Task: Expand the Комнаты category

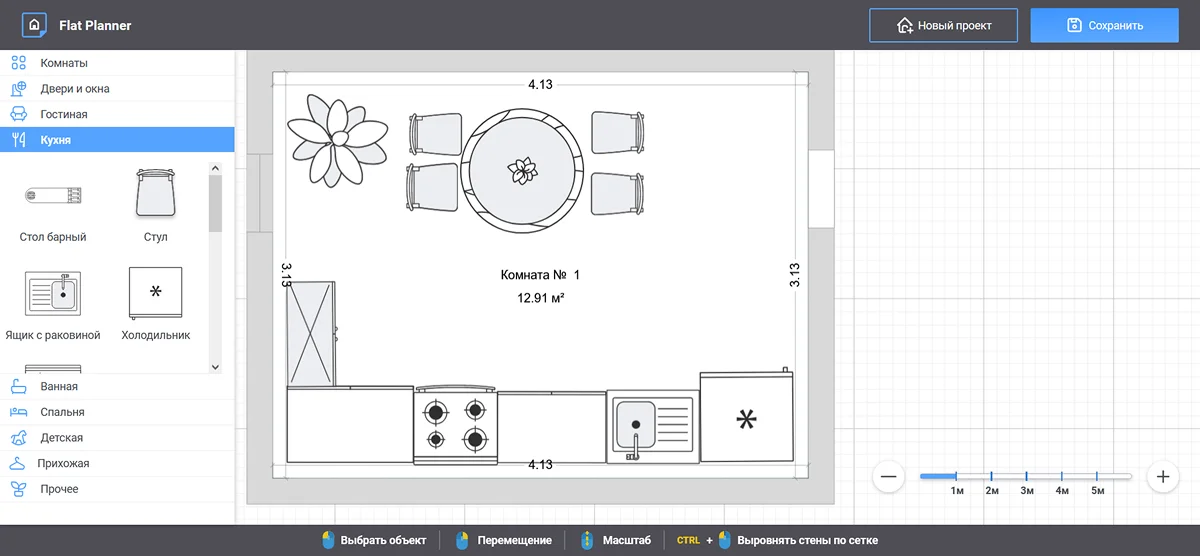Action: 64,63
